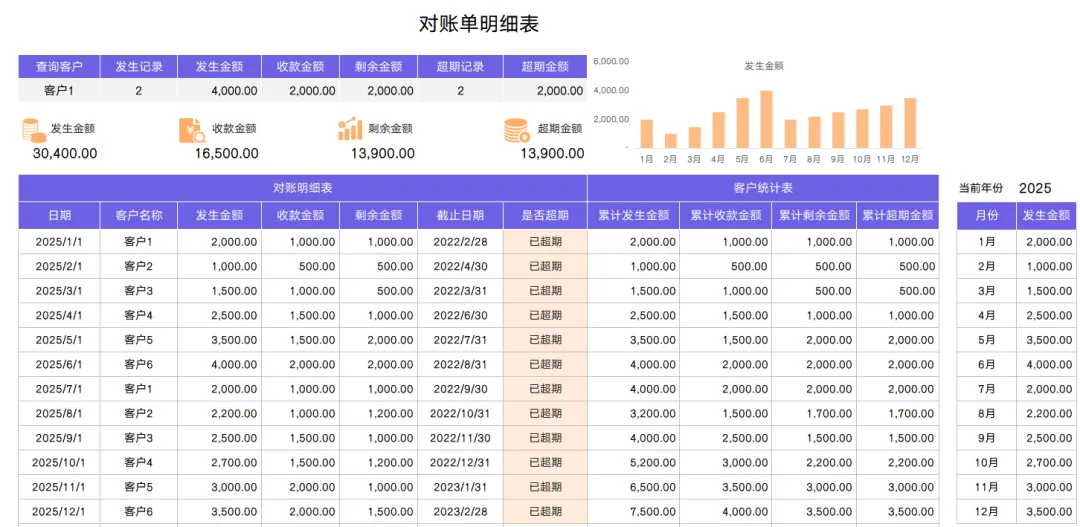Select the 对账明细表 section header
This screenshot has height=527, width=1080.
click(303, 188)
